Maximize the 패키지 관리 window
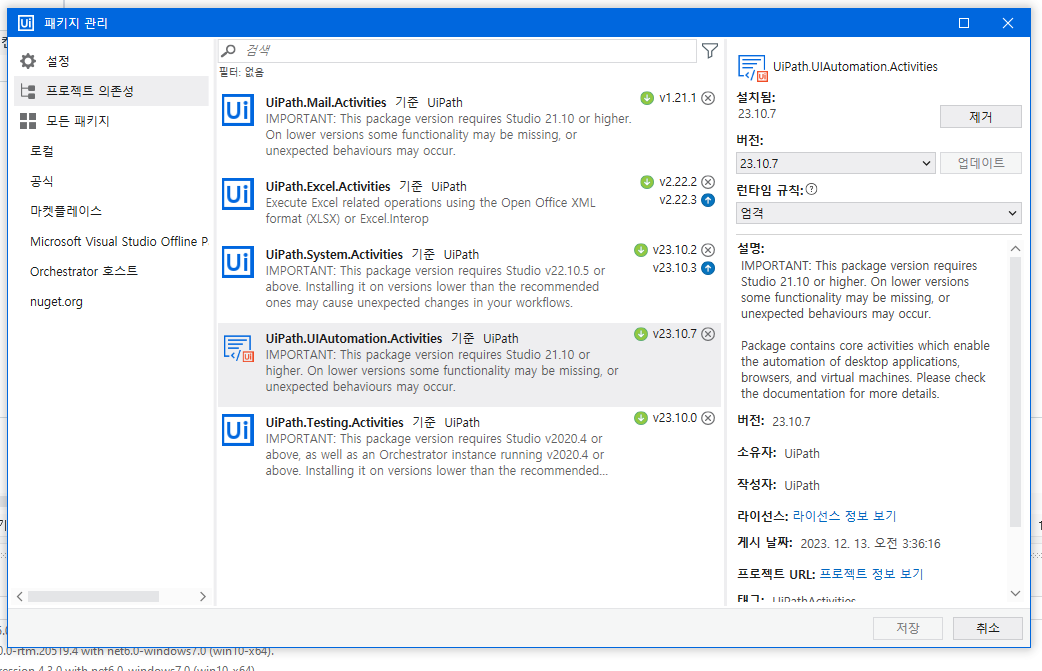The width and height of the screenshot is (1042, 671). click(x=964, y=23)
